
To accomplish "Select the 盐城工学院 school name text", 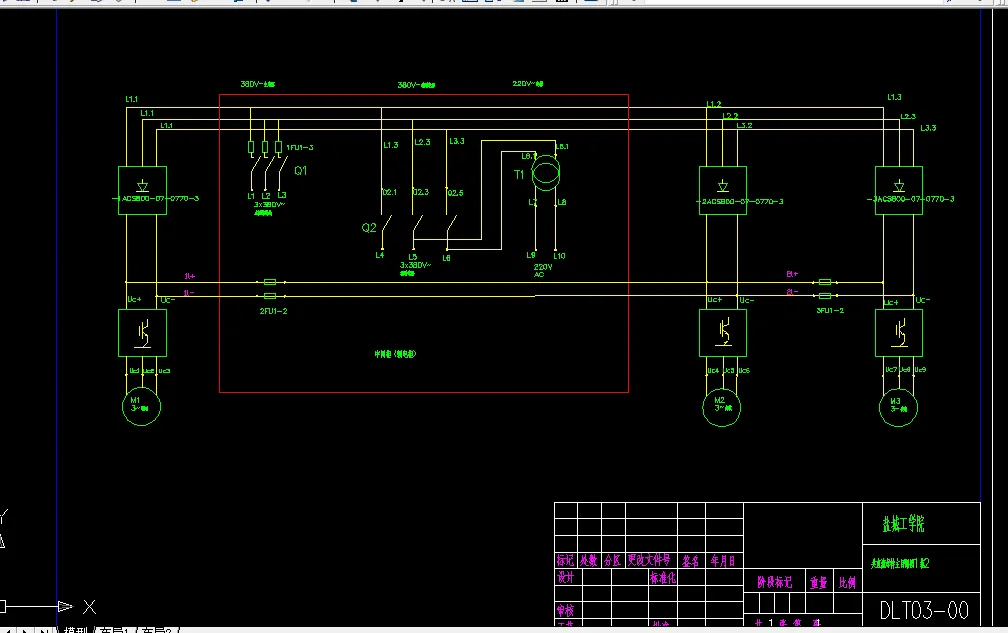I will click(x=903, y=524).
